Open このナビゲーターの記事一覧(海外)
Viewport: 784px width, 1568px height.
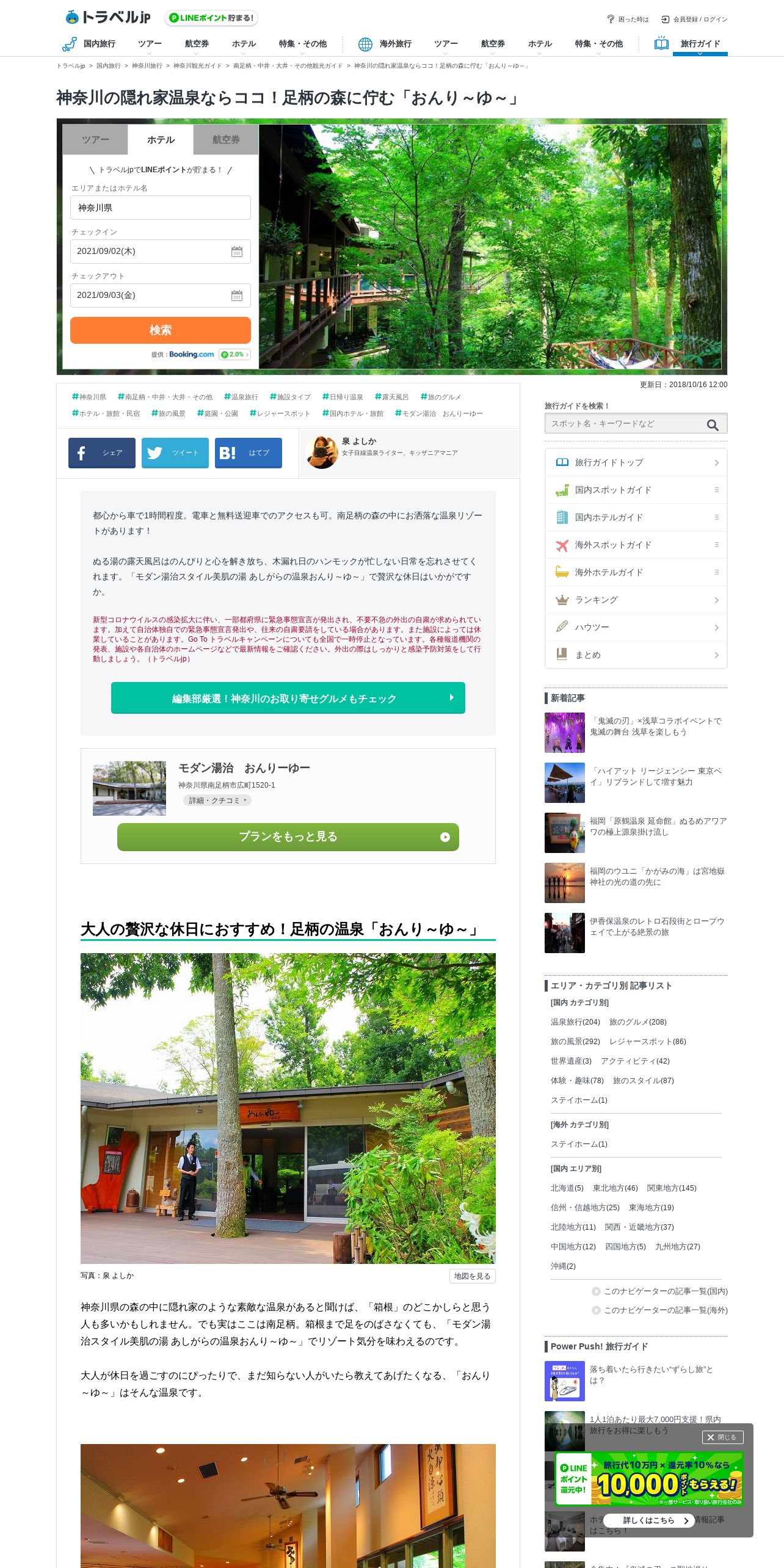tap(659, 1310)
